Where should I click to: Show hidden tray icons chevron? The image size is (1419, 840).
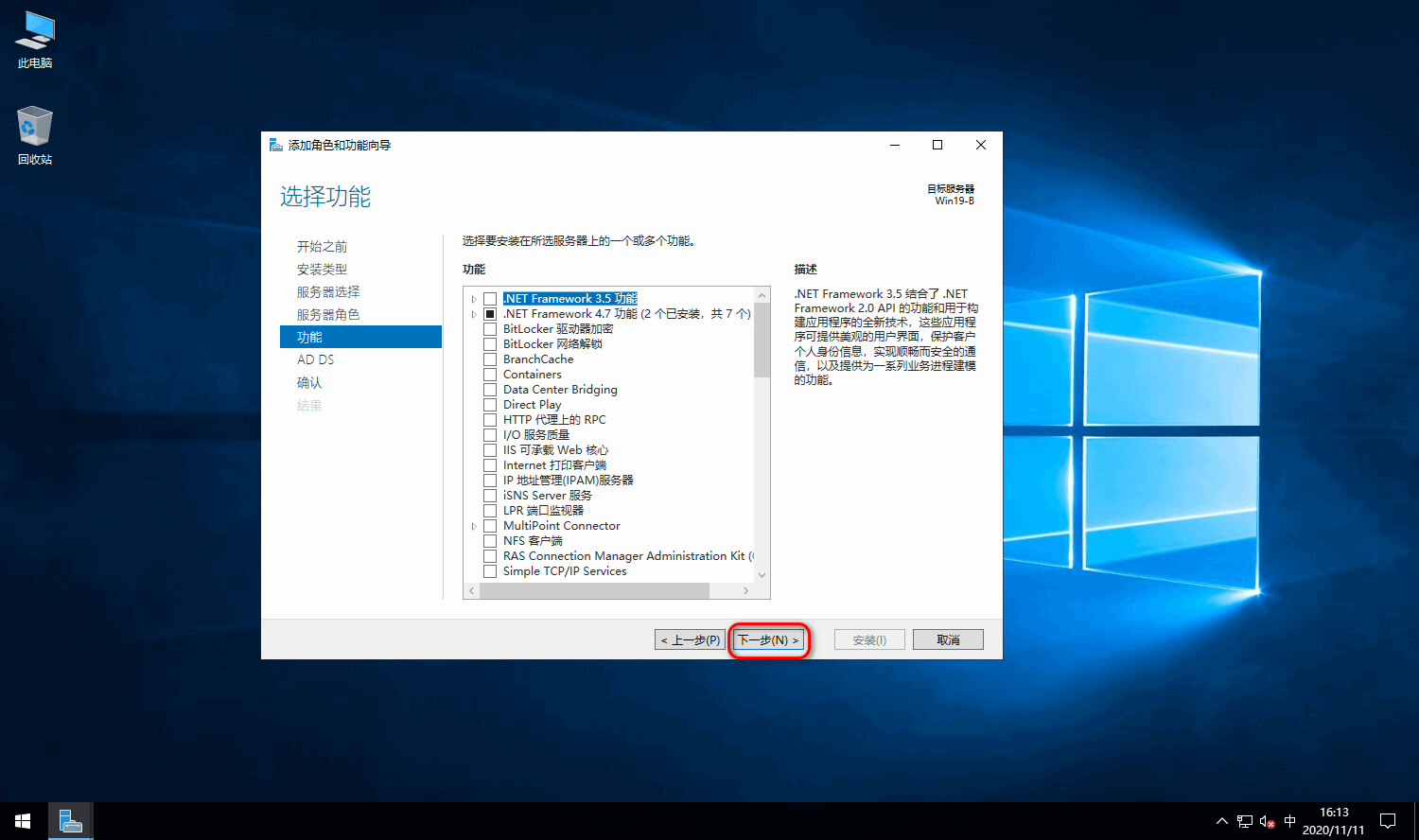pos(1221,821)
